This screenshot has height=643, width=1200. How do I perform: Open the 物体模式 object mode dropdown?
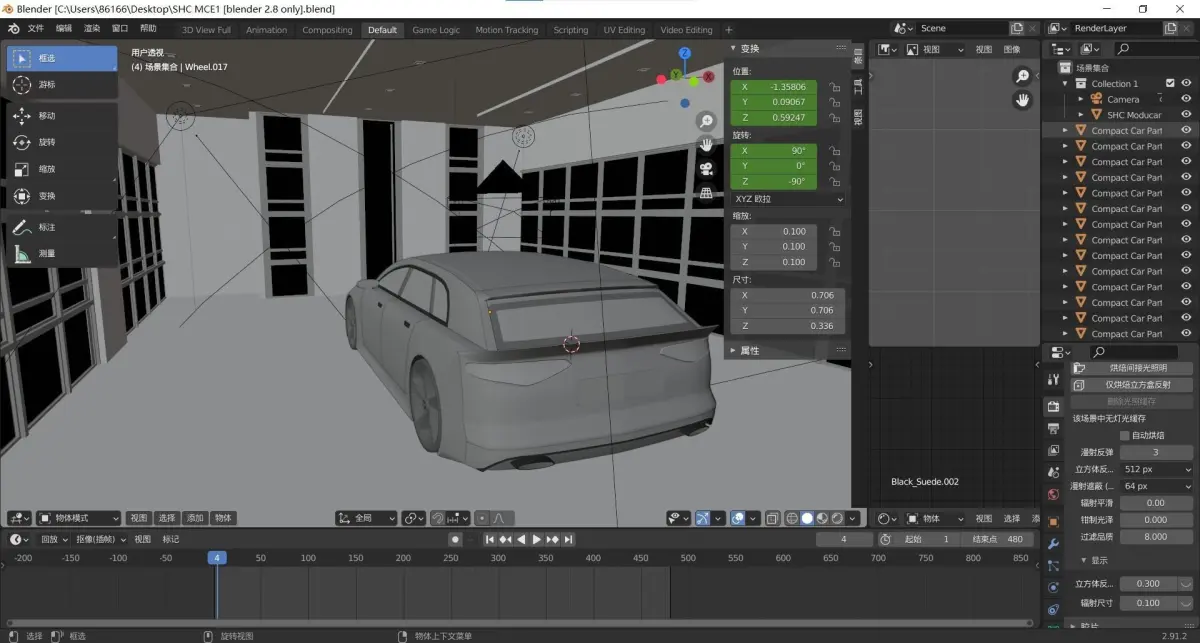click(79, 518)
